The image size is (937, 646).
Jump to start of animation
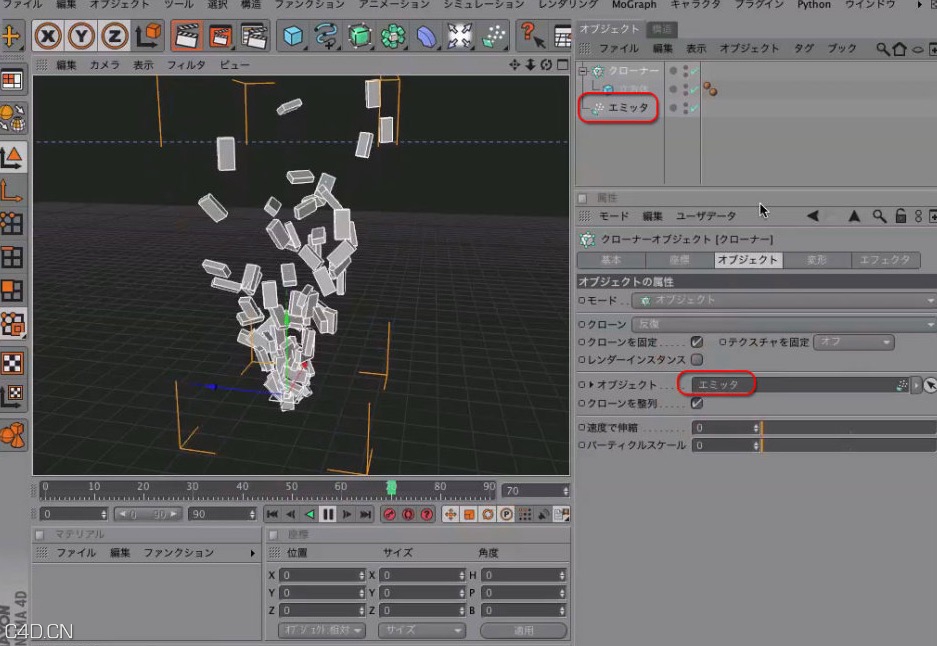(x=272, y=514)
